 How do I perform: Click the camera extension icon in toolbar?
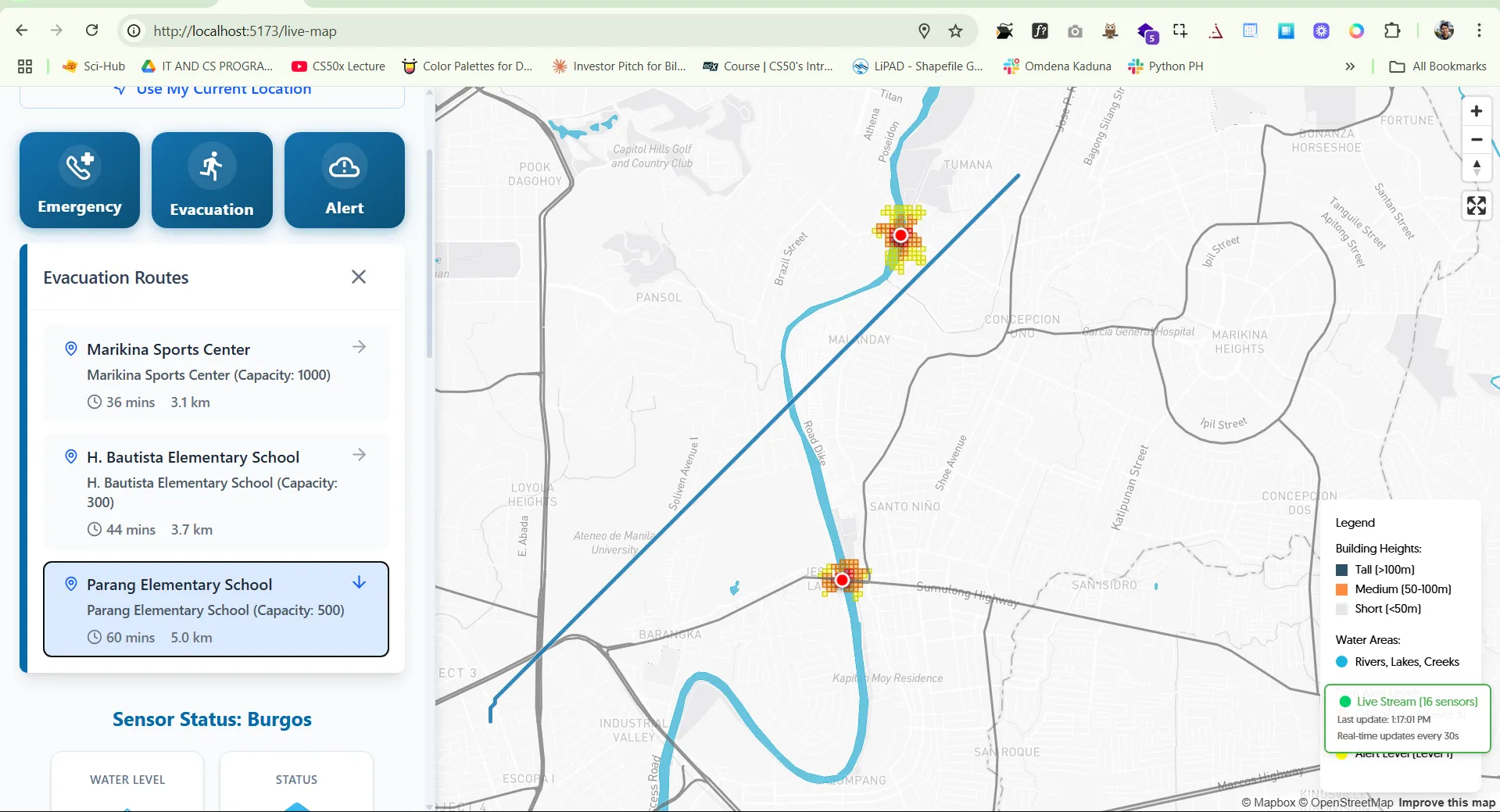point(1075,31)
